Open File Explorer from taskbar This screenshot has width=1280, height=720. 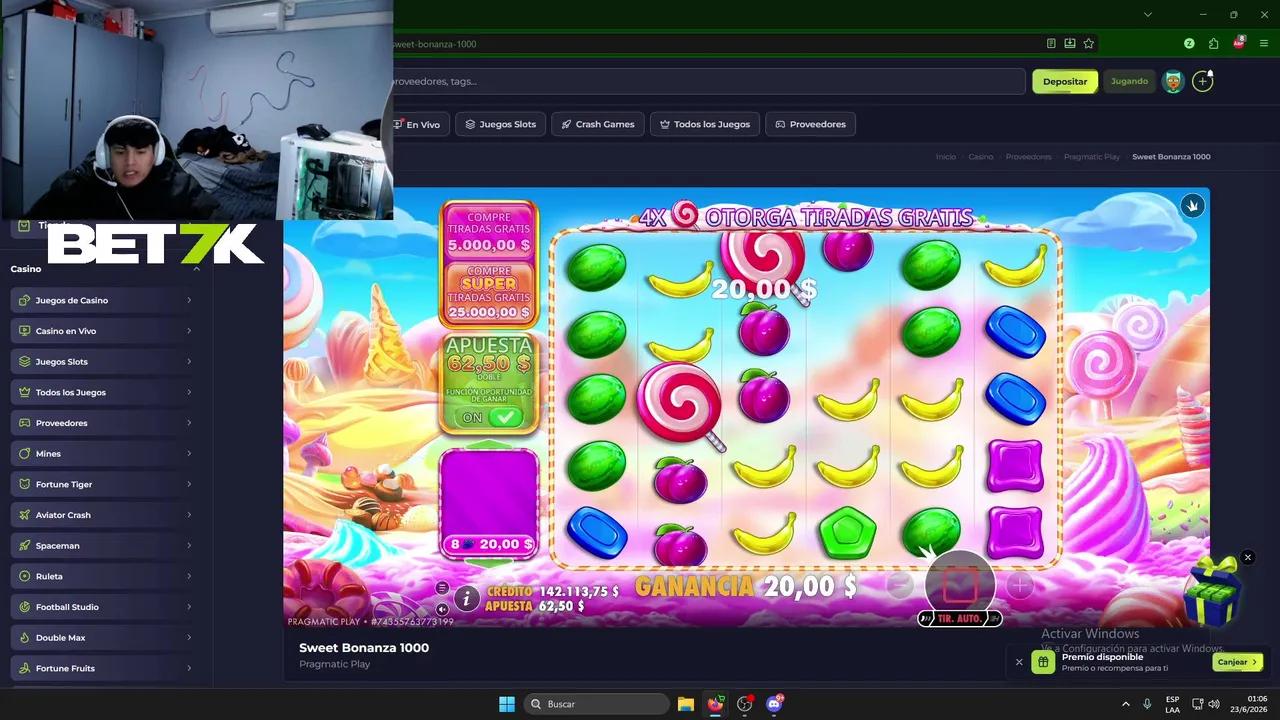click(x=686, y=704)
